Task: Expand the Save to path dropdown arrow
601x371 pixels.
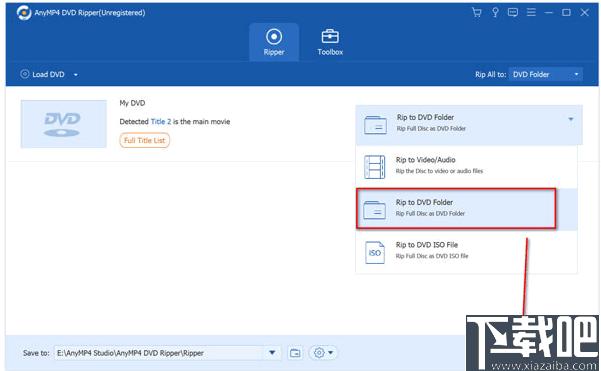Action: click(x=272, y=353)
